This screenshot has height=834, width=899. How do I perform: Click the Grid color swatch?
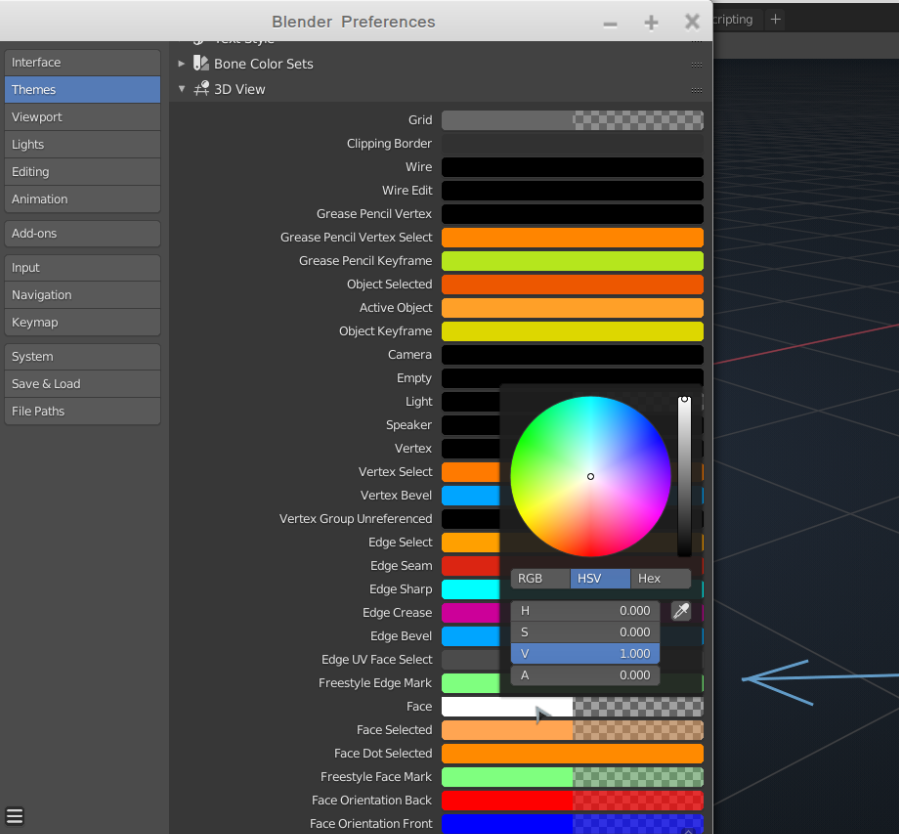click(x=572, y=120)
